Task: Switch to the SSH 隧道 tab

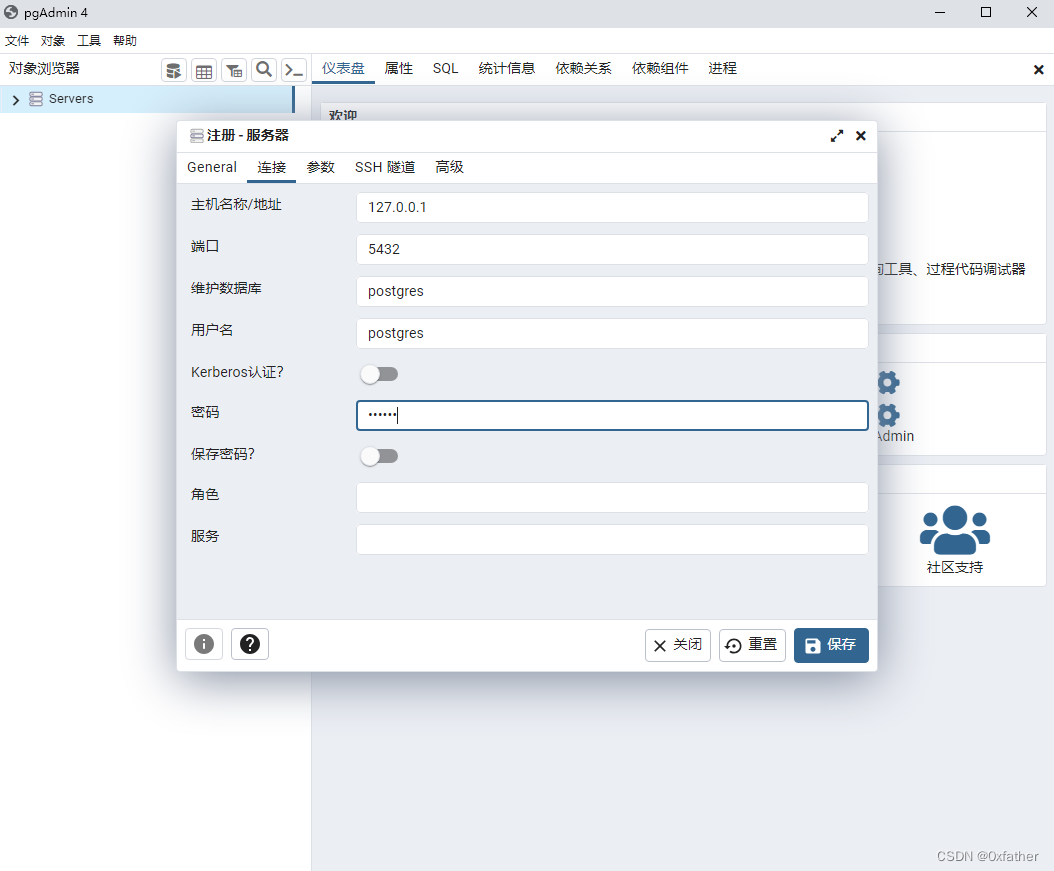Action: [x=385, y=167]
